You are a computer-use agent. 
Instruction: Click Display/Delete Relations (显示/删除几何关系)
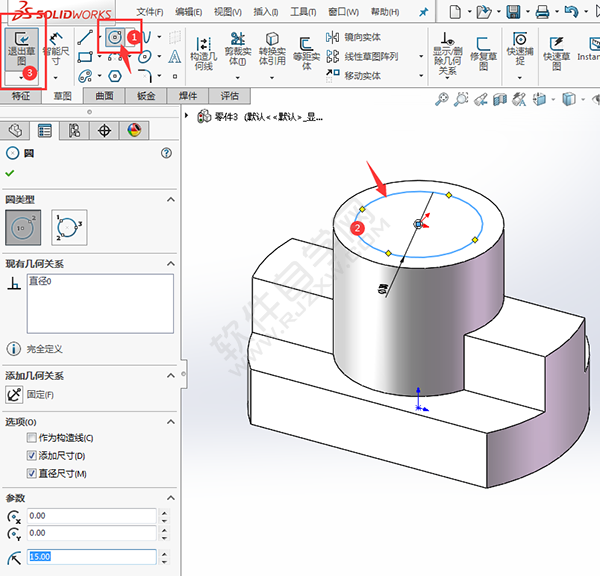click(447, 54)
